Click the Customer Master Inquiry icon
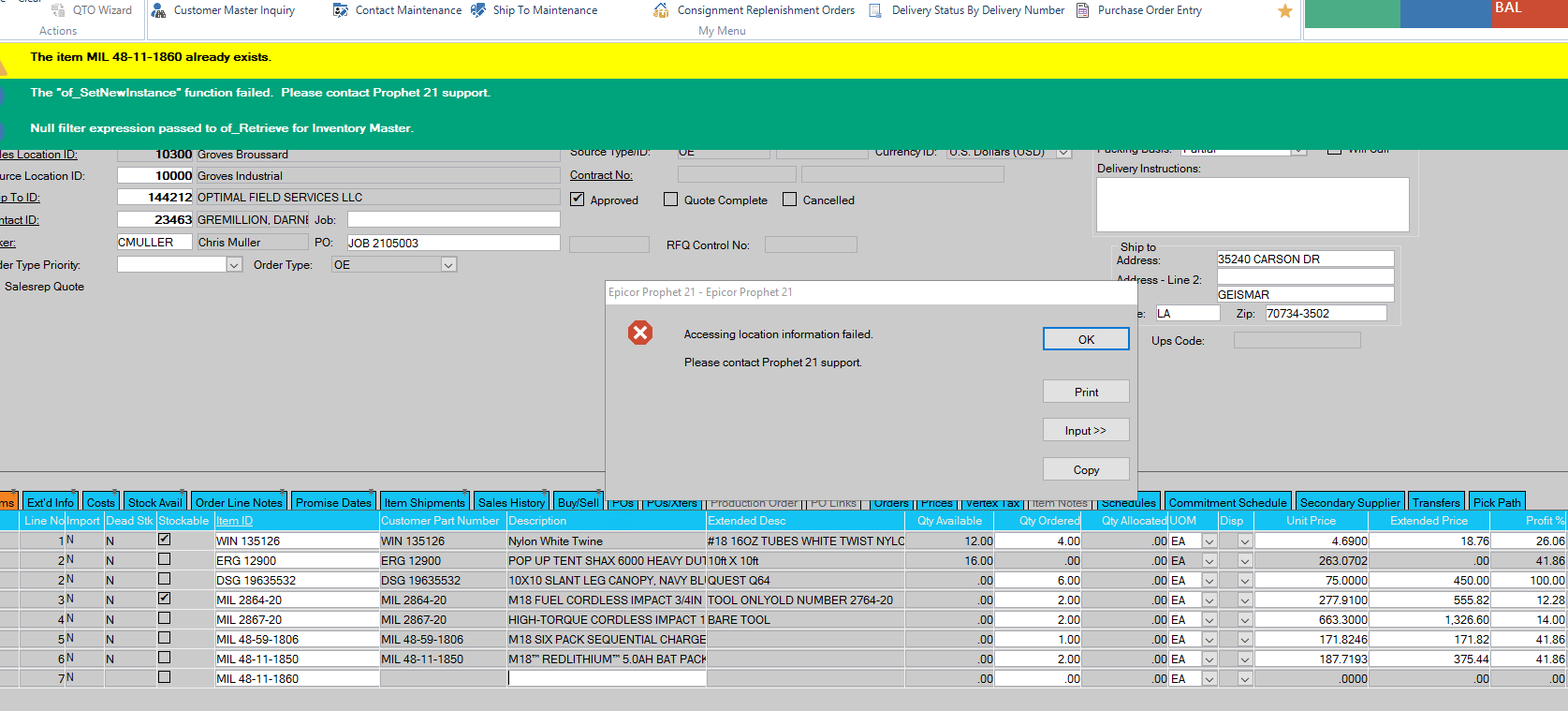Screen dimensions: 1568x711 [x=159, y=10]
